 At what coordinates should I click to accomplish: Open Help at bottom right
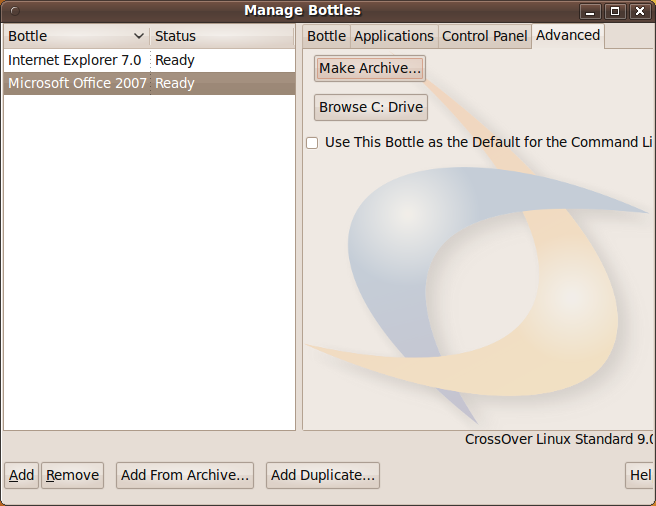pos(639,475)
